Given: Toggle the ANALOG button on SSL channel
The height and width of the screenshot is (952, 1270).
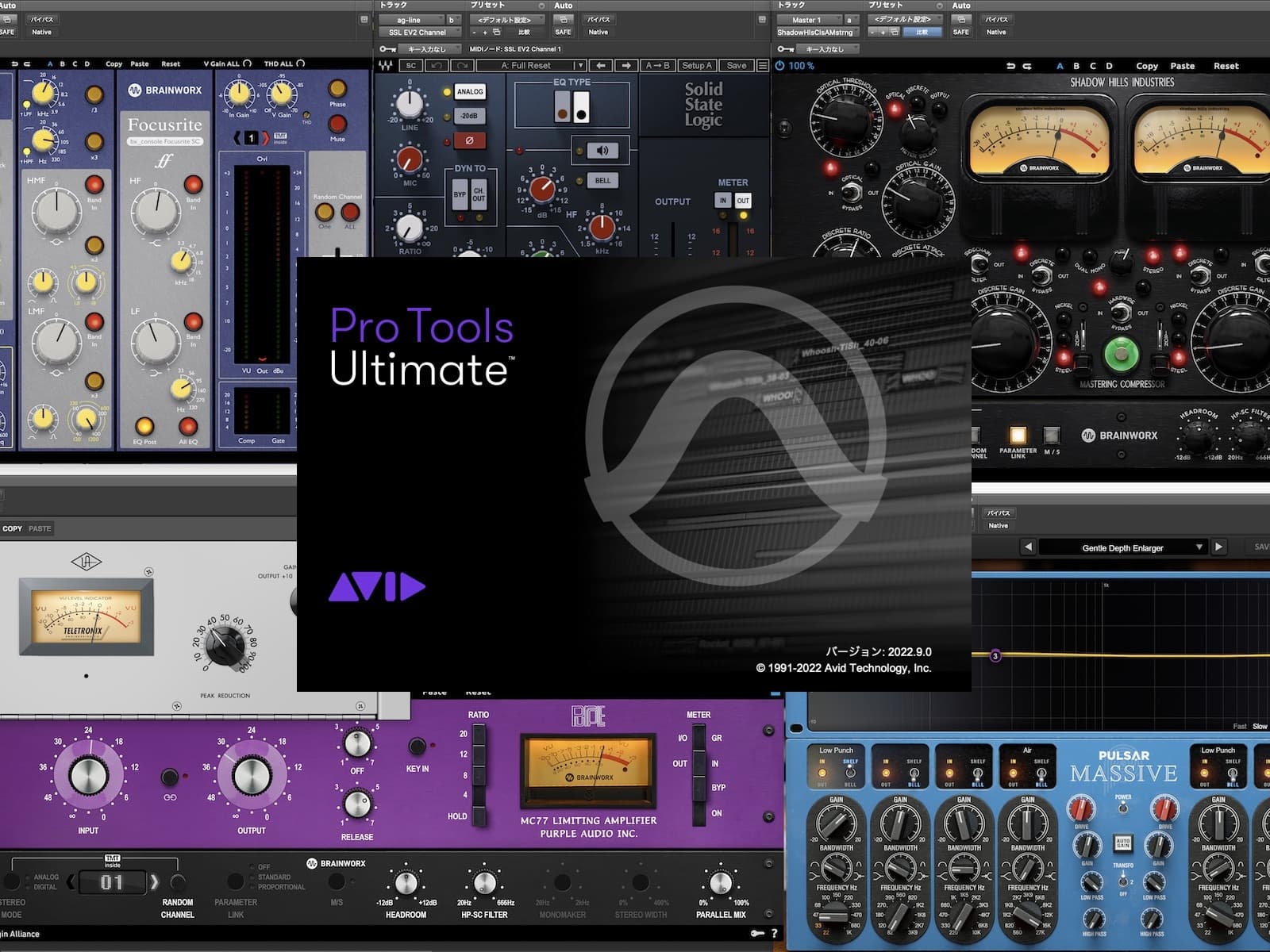Looking at the screenshot, I should [470, 92].
